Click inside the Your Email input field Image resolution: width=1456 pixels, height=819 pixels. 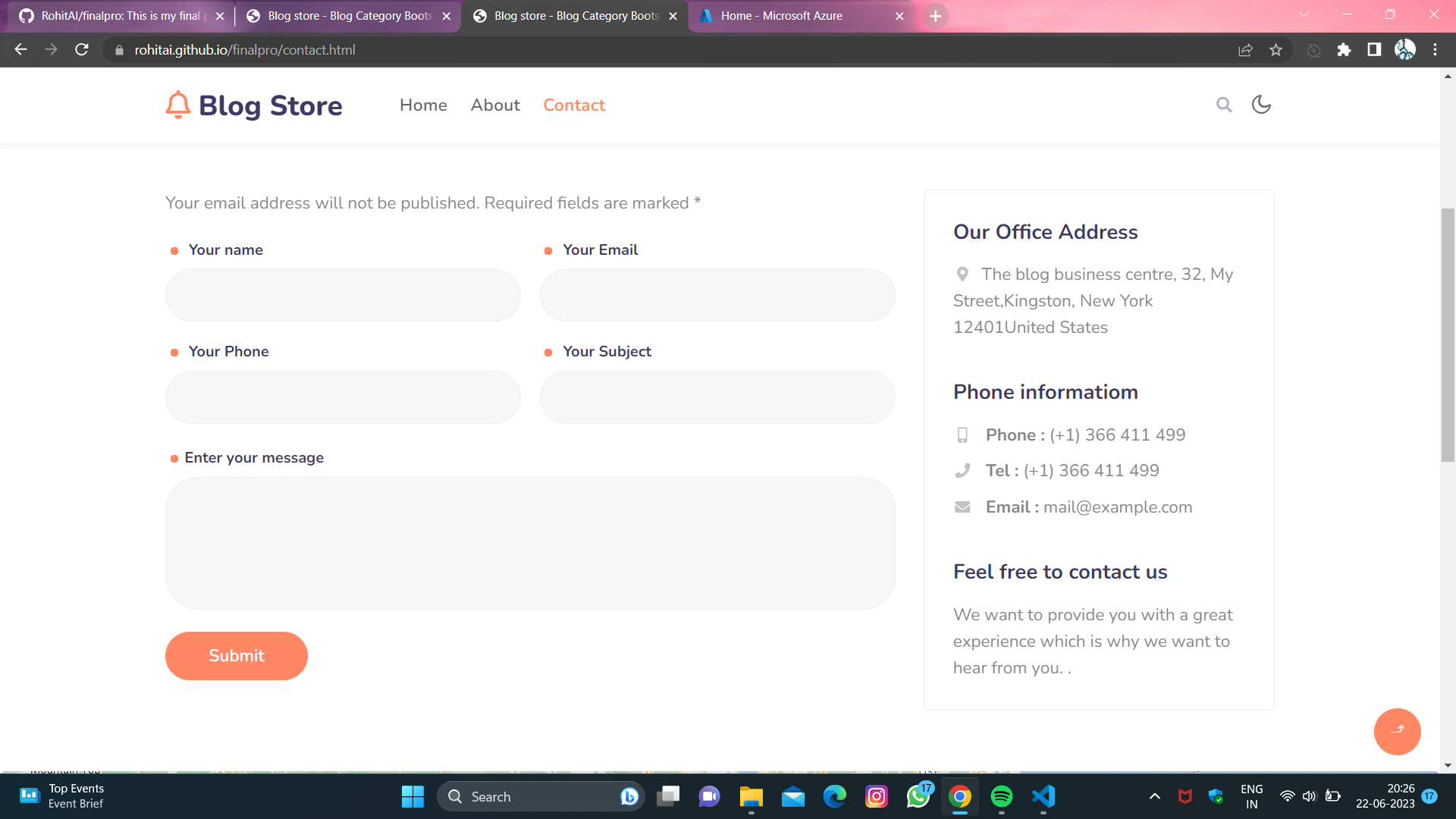[x=717, y=295]
